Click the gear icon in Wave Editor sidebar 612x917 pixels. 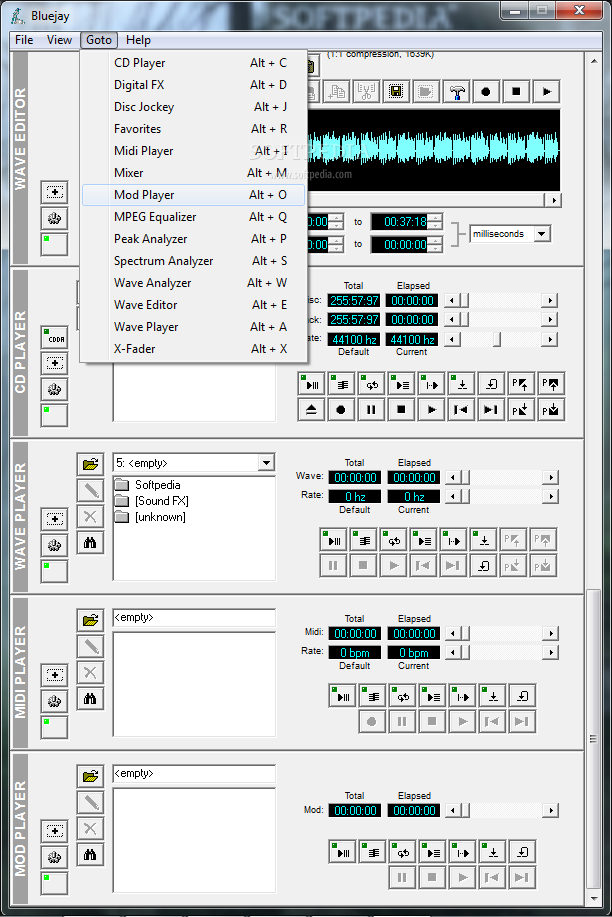[x=54, y=218]
